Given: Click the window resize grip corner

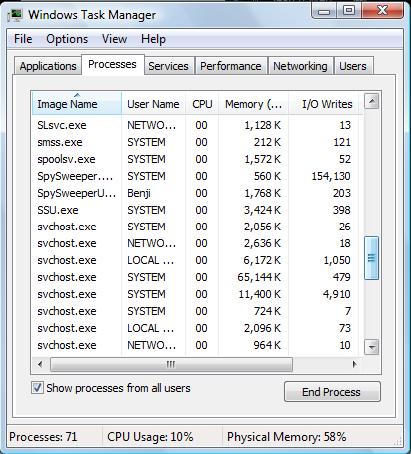Looking at the screenshot, I should tap(398, 442).
